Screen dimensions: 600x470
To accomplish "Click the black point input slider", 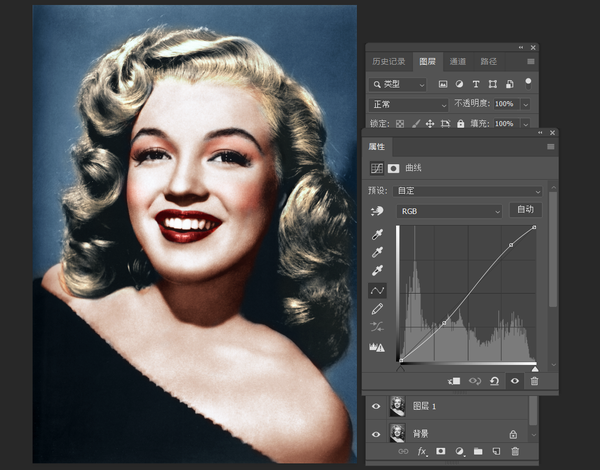I will point(401,369).
